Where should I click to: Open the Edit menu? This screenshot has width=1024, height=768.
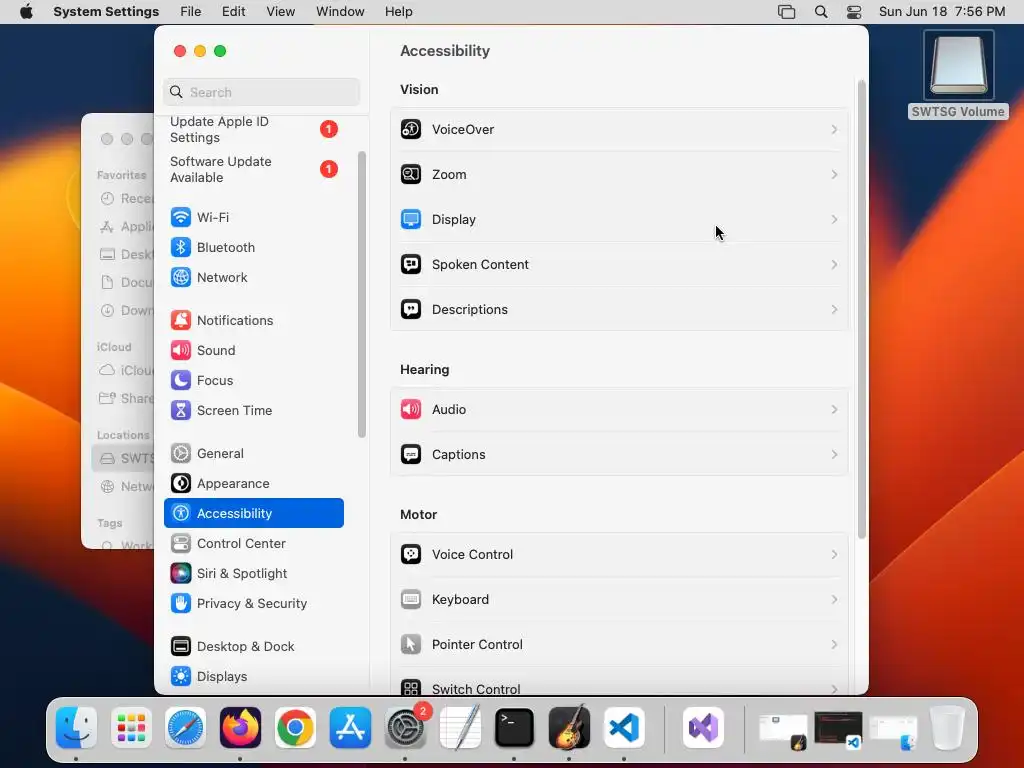[233, 12]
